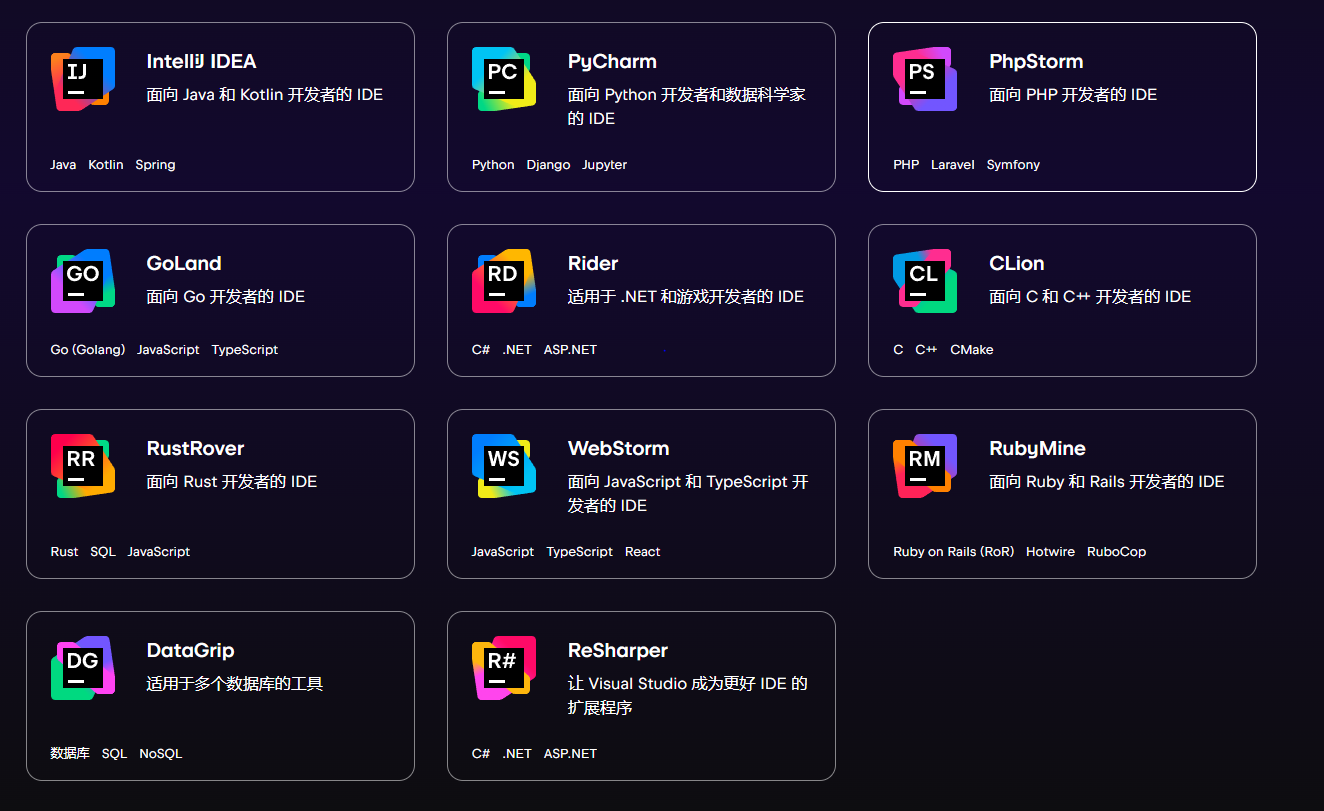
Task: Click the C# tag in Rider card
Action: [481, 350]
